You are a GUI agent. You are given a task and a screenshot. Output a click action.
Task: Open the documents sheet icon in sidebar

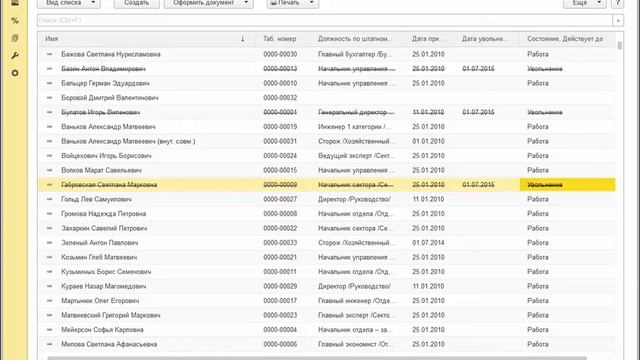click(15, 38)
